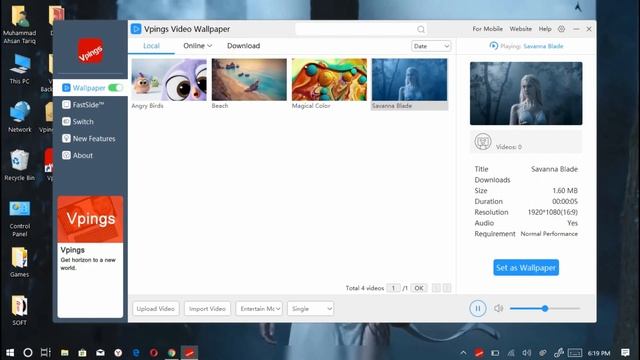Click the Vpings Video Wallpaper app icon in the title bar
The height and width of the screenshot is (360, 640).
(x=136, y=29)
